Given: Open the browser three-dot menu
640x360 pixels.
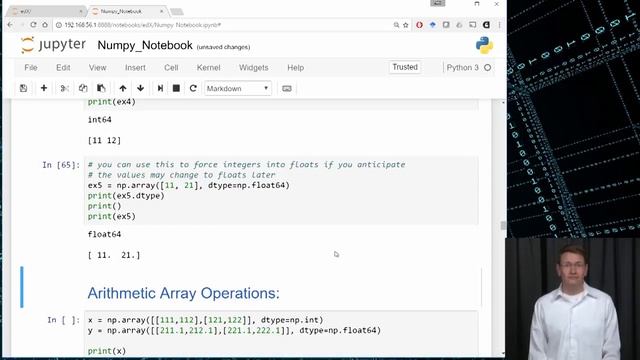Looking at the screenshot, I should point(499,25).
